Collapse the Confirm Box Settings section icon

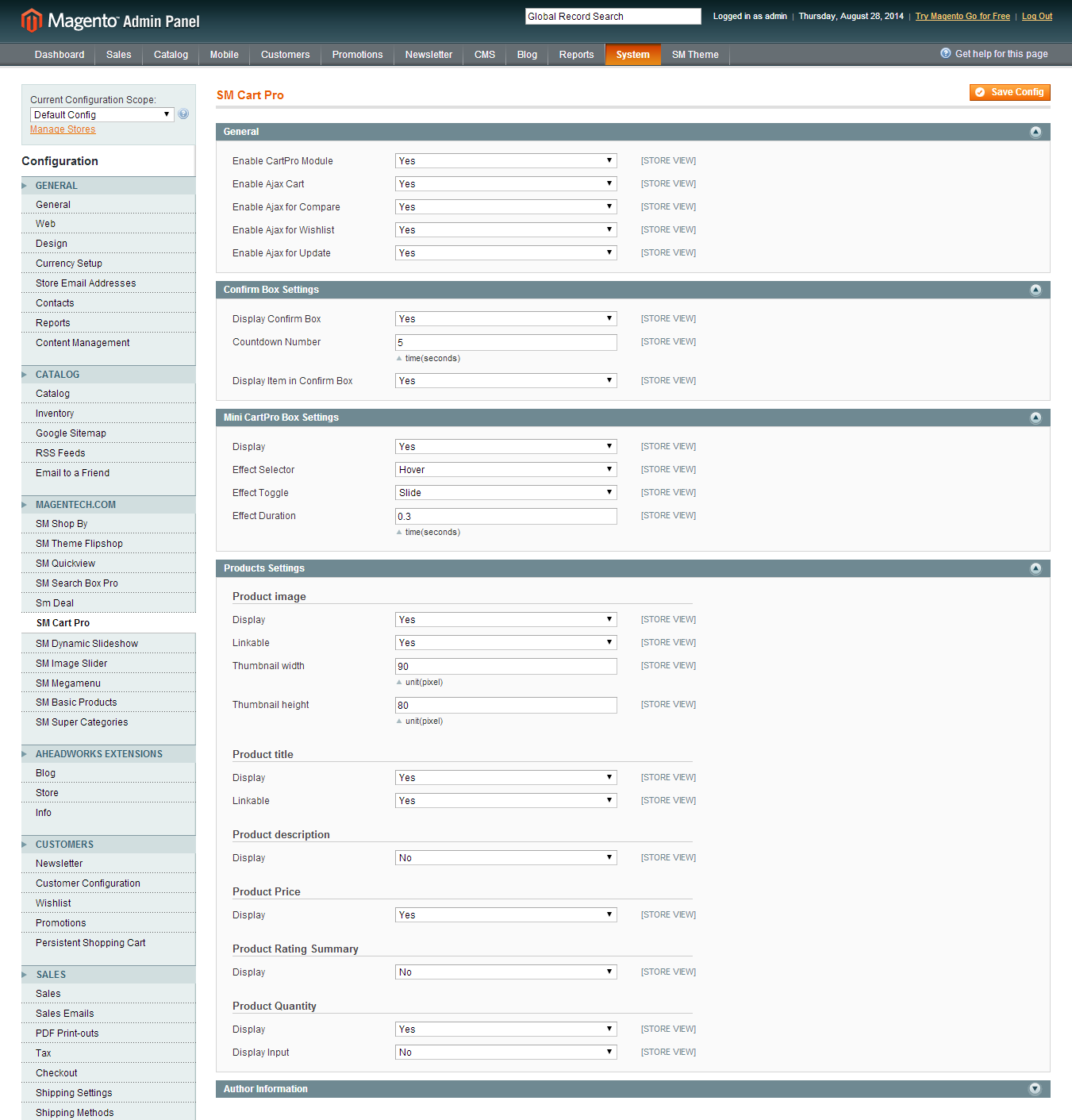(x=1035, y=290)
